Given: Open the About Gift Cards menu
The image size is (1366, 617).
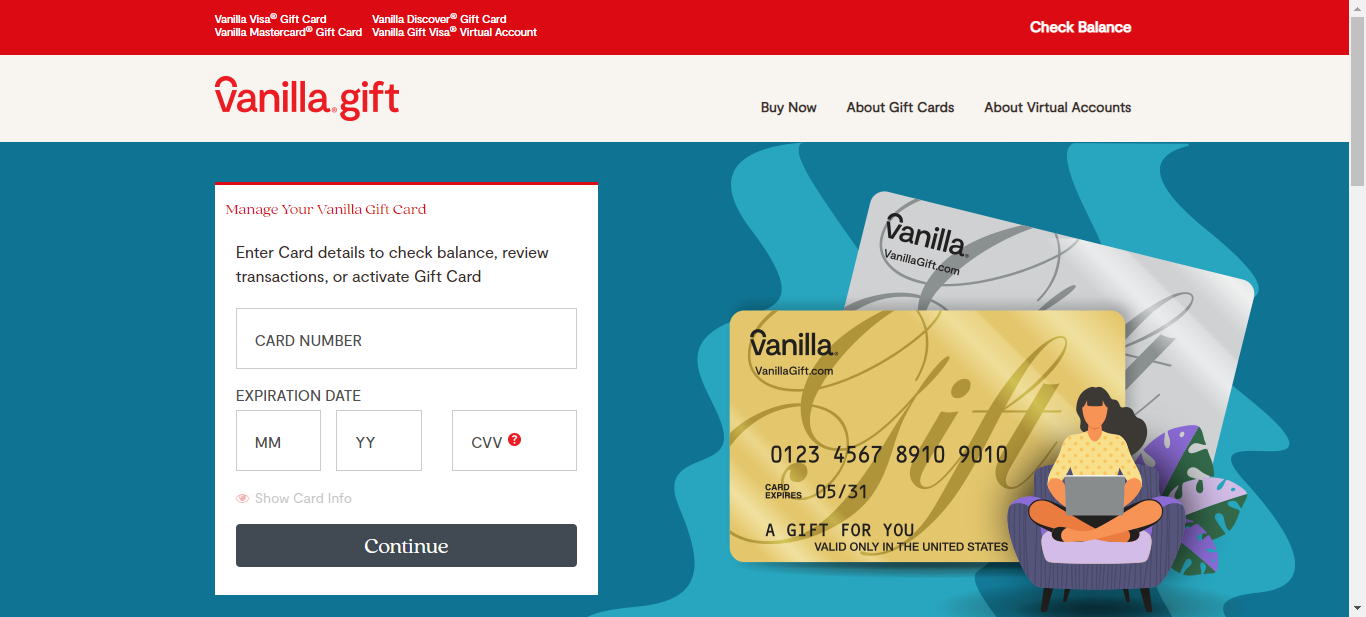Looking at the screenshot, I should (900, 107).
